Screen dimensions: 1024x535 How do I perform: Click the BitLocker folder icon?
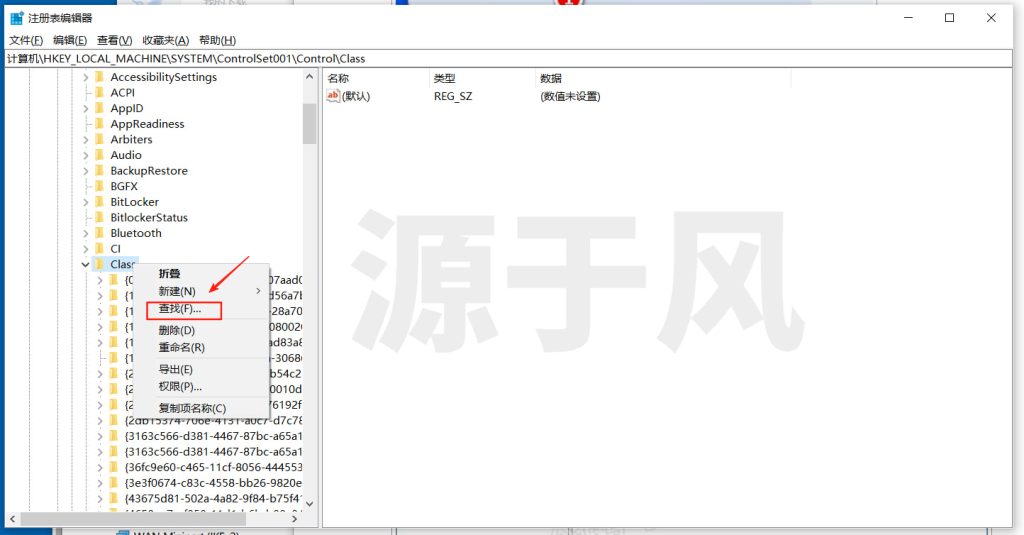(100, 203)
